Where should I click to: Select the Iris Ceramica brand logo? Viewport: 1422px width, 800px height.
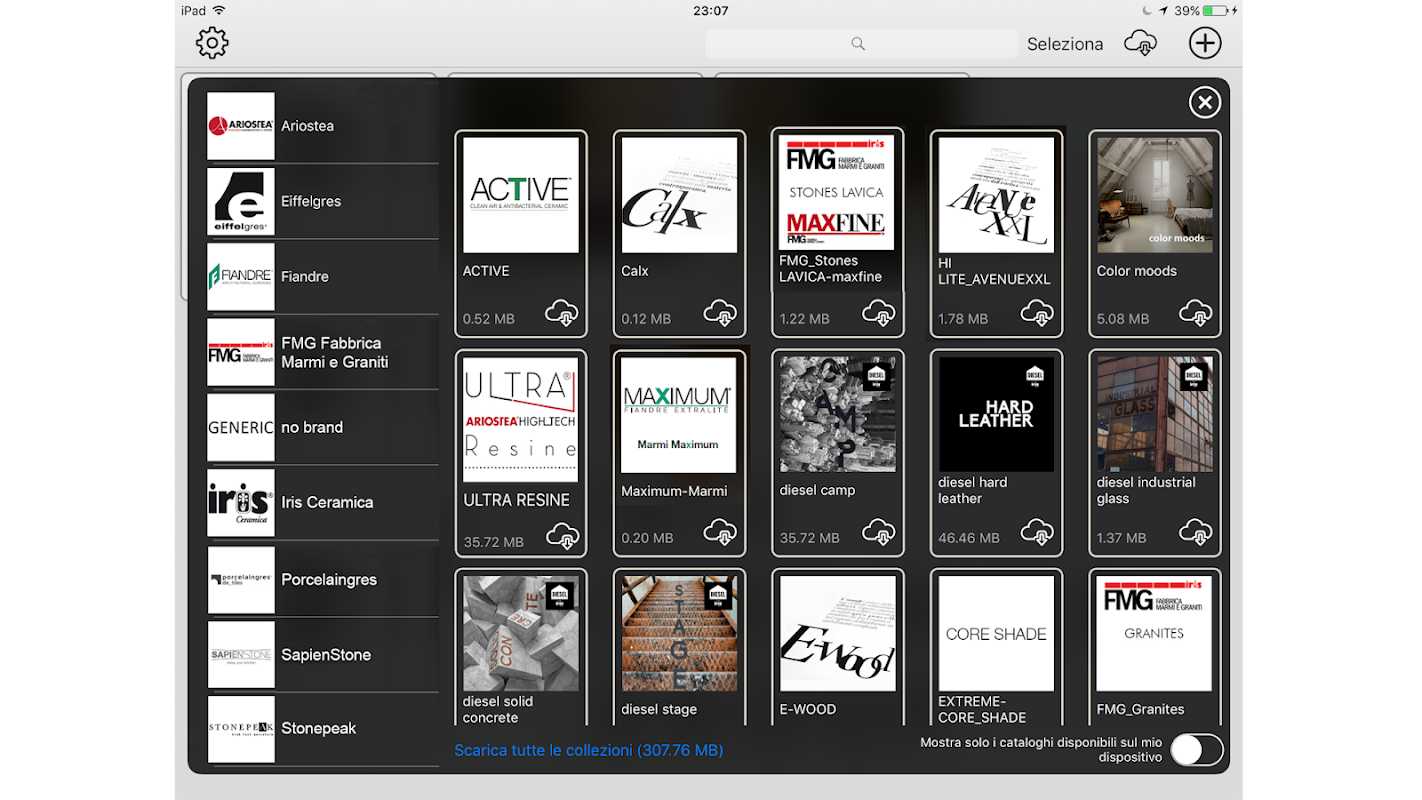241,503
